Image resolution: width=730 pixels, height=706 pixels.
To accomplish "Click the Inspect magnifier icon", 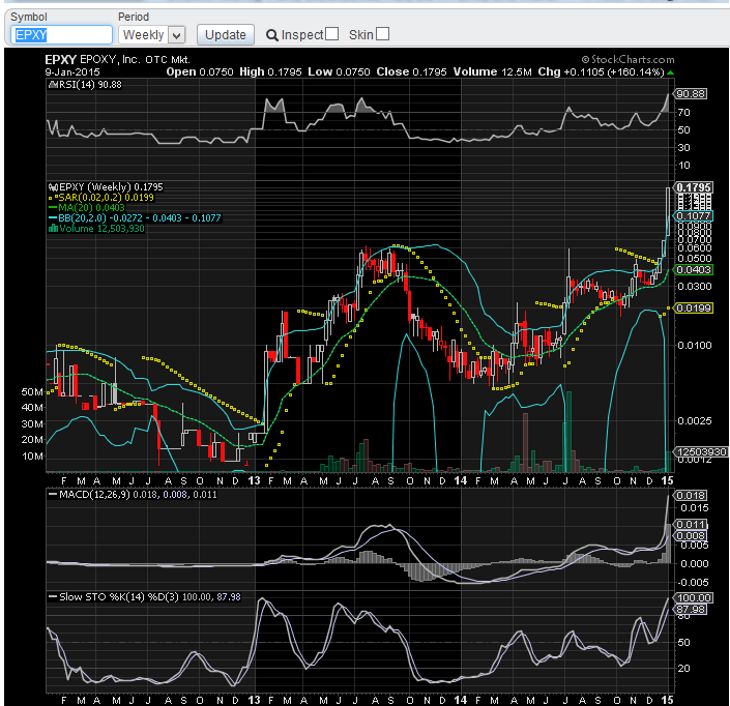I will (x=272, y=35).
